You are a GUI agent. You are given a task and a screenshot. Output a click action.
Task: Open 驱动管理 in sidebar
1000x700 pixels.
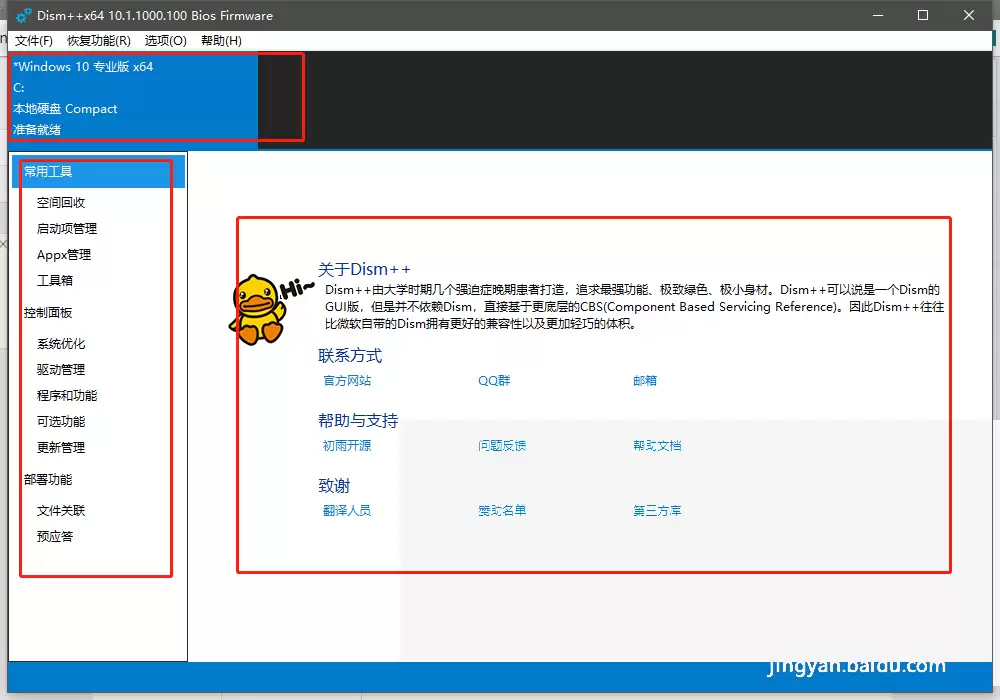tap(61, 370)
